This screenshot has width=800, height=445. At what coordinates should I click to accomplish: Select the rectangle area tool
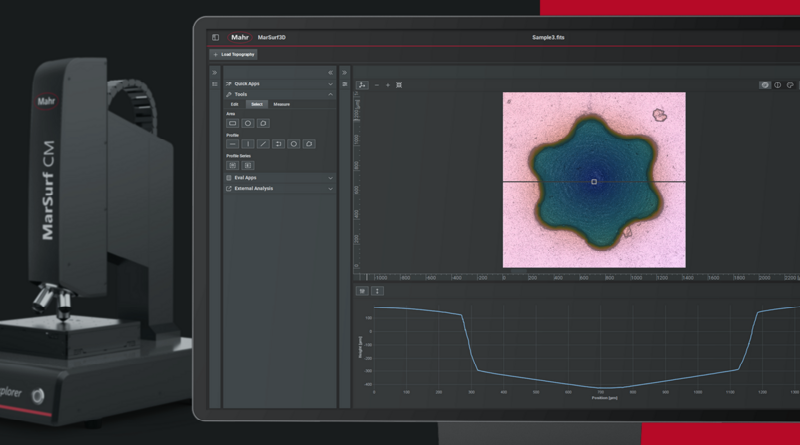tap(233, 123)
